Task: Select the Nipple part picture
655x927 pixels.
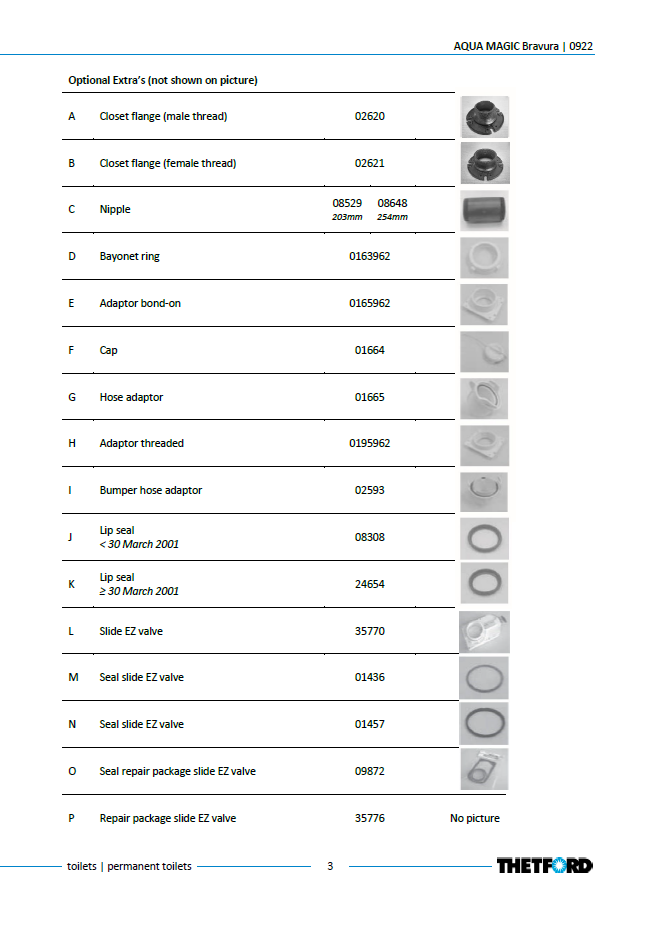Action: 485,210
